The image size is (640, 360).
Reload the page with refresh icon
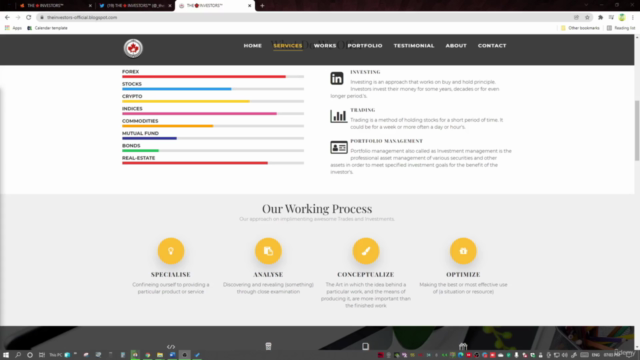[29, 17]
